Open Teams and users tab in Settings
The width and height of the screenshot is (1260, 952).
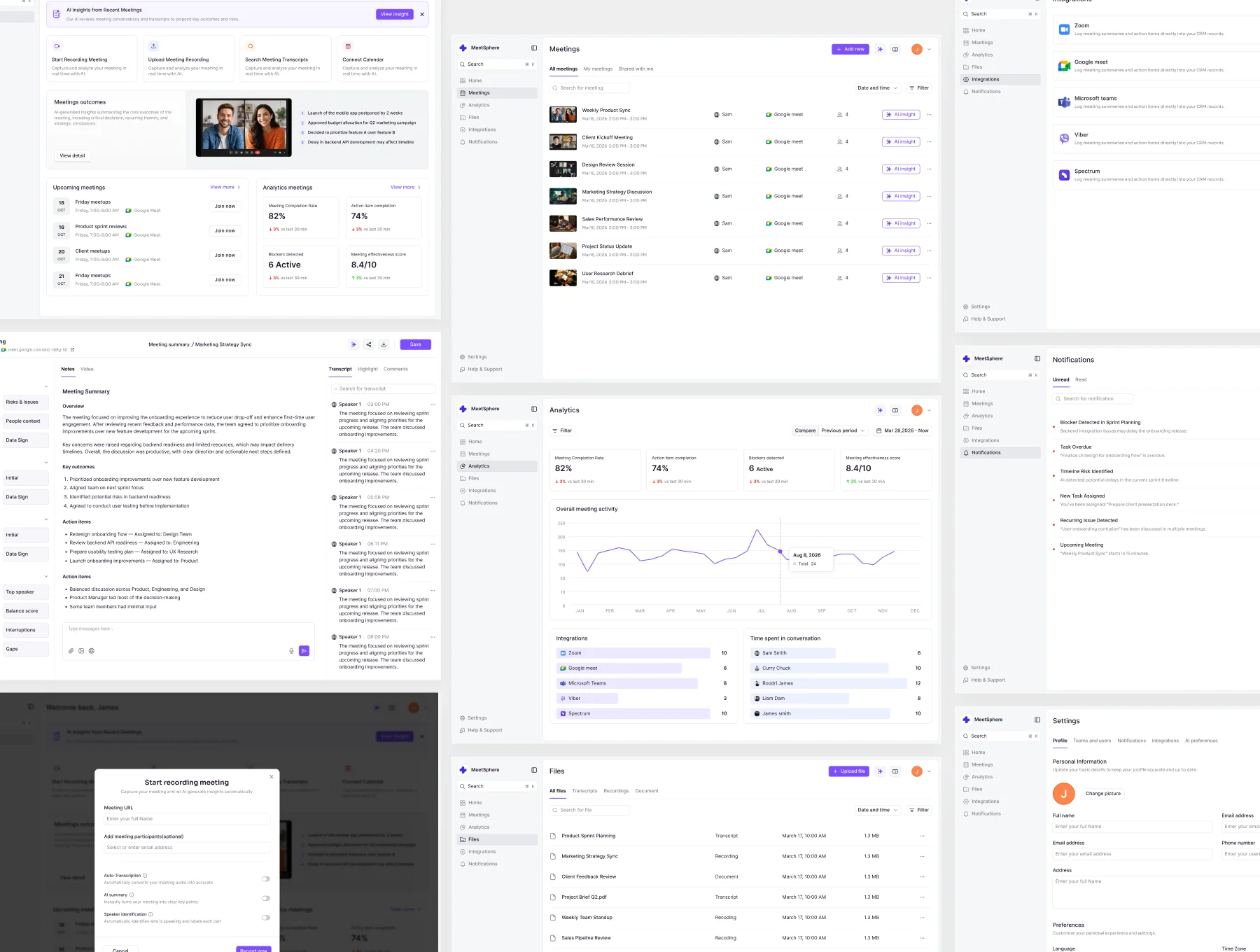coord(1092,741)
